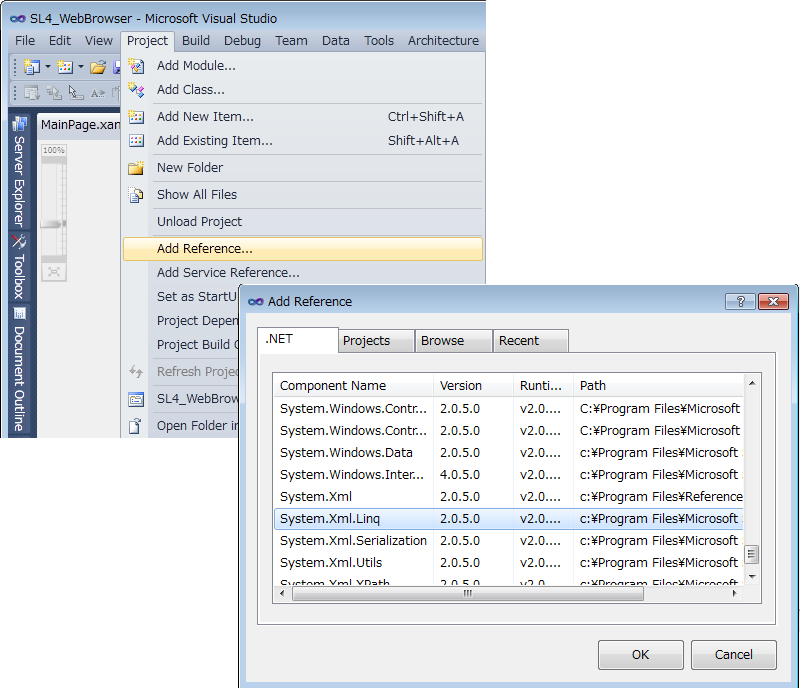
Task: Click the 100% zoom value box
Action: pos(54,150)
